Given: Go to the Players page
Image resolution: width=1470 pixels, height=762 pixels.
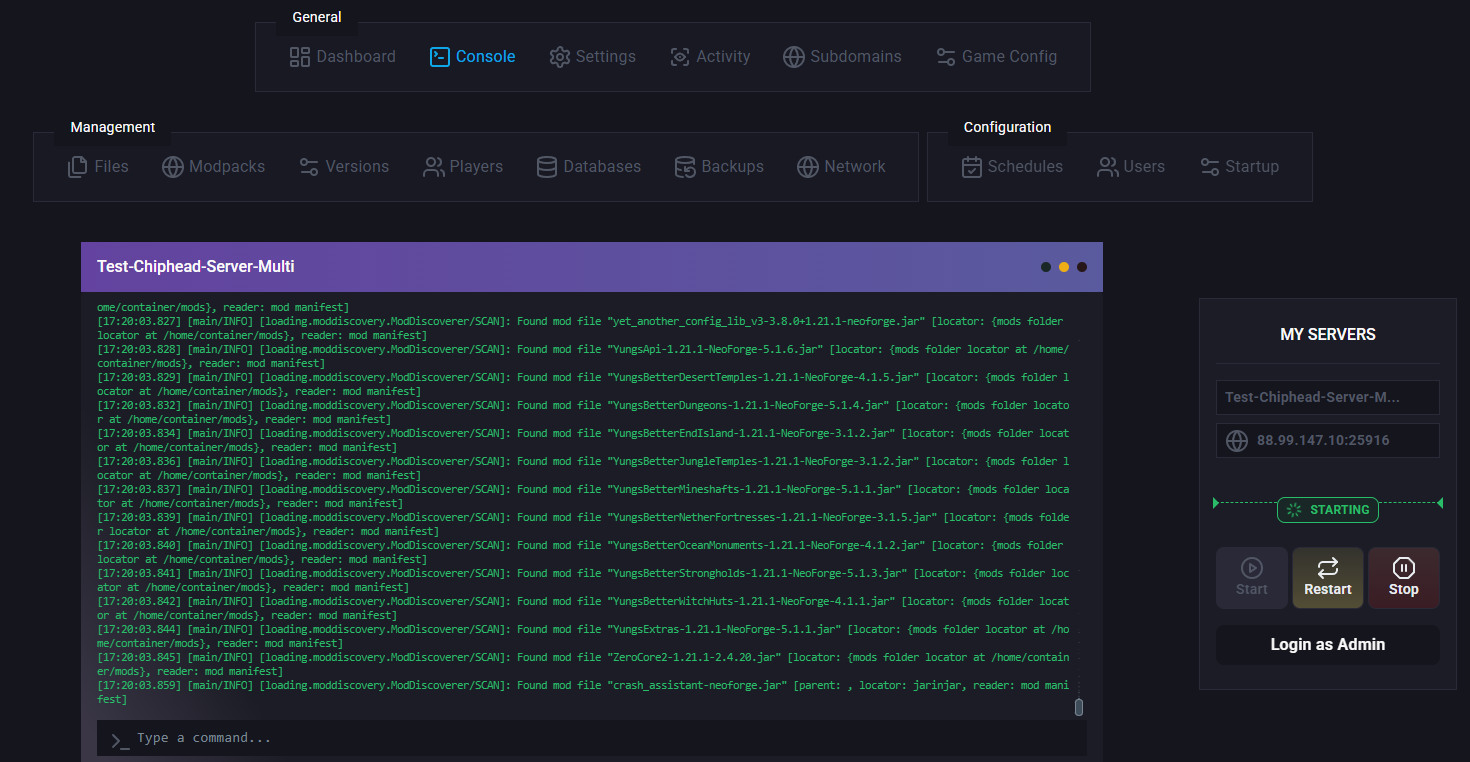Looking at the screenshot, I should tap(463, 167).
